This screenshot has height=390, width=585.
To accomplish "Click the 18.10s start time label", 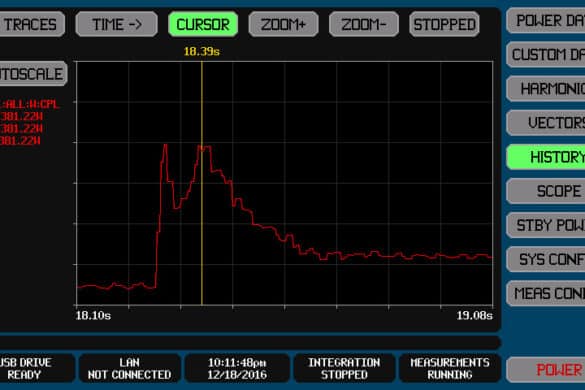I will pos(93,316).
